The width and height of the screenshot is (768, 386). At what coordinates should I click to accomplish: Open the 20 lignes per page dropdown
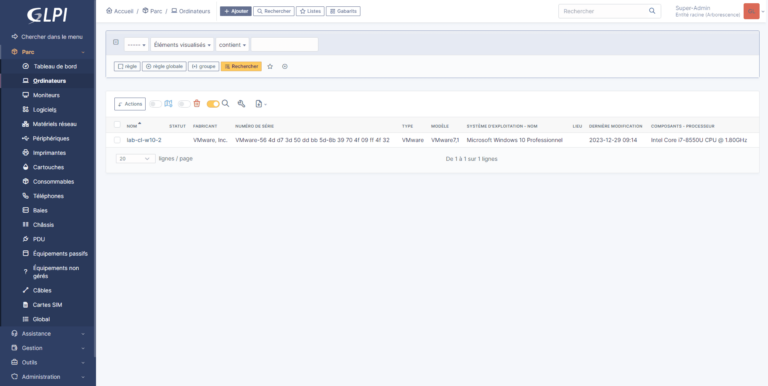coord(136,159)
